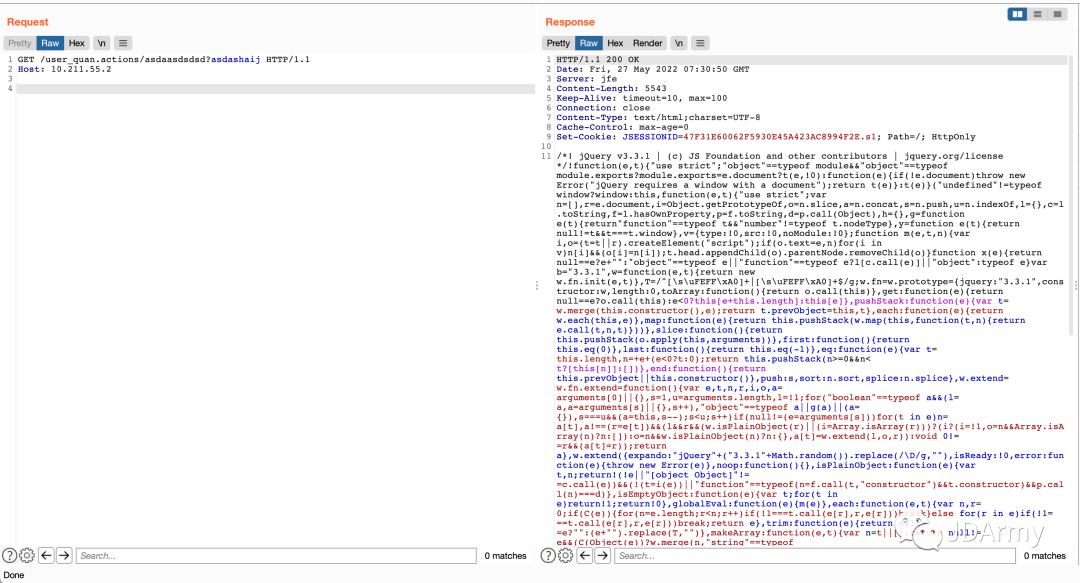The image size is (1080, 583).
Task: Click the Host: 10.211.55.2 header line
Action: click(x=65, y=69)
